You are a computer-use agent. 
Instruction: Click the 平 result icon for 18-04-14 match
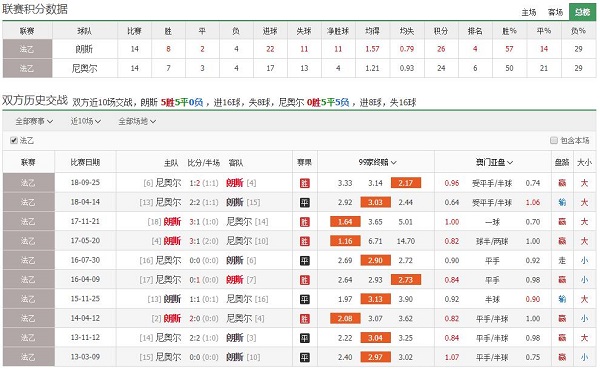(305, 202)
